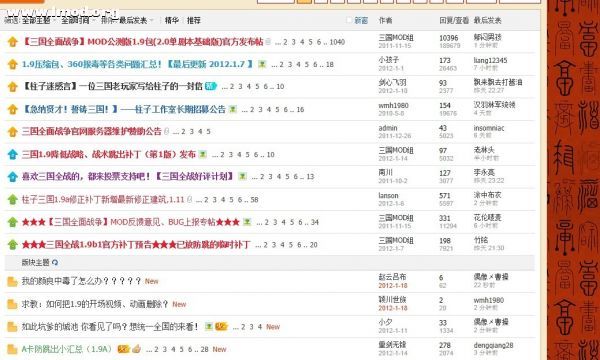Viewport: 600px width, 360px height.
Task: Open thread 一位三国老玩家写给柱子的一封信
Action: tap(112, 86)
